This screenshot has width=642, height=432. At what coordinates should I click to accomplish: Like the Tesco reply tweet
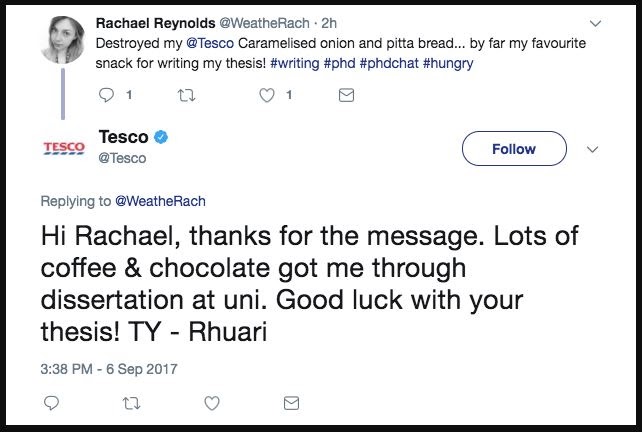coord(211,404)
